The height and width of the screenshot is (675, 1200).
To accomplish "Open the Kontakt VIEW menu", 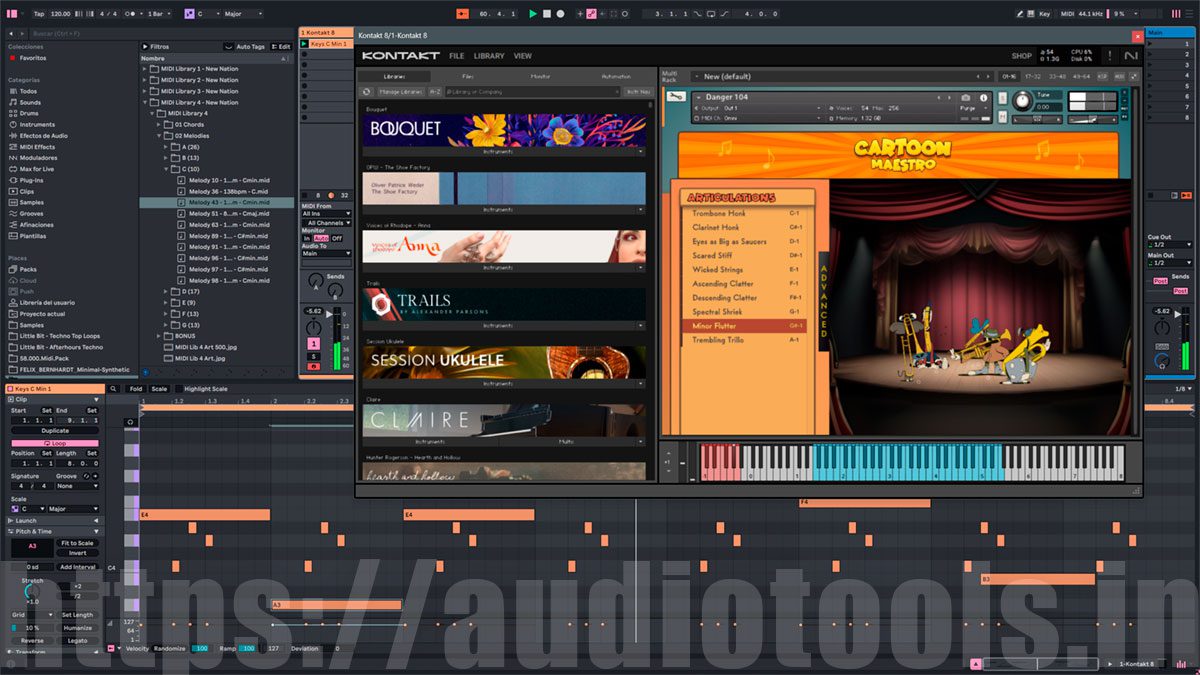I will click(x=523, y=56).
